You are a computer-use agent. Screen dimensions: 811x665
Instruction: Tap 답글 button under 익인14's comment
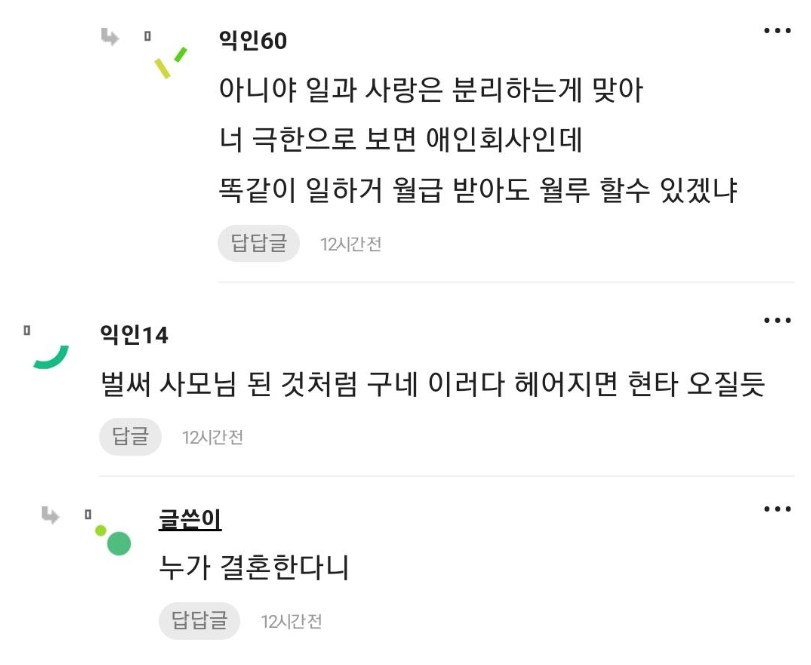click(x=130, y=437)
